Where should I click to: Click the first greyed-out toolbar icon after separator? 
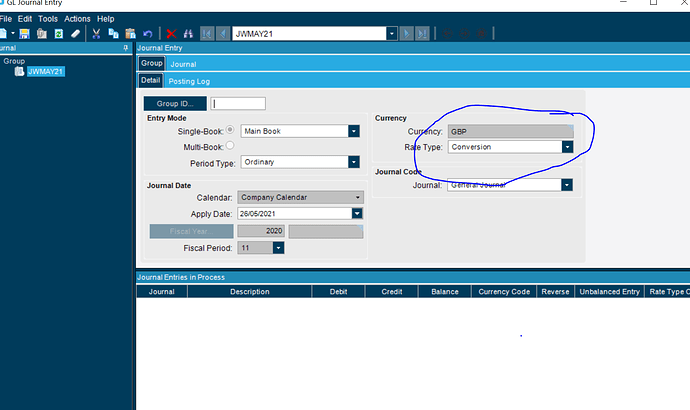(448, 33)
